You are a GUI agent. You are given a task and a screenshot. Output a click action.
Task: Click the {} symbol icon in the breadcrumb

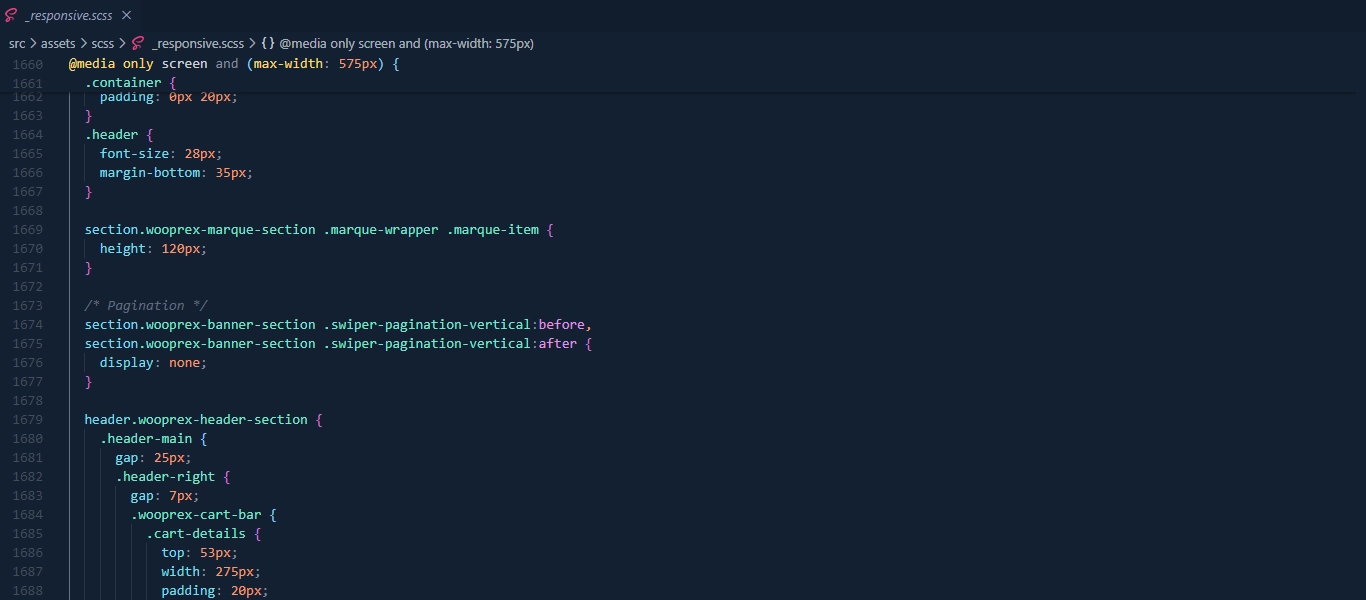(267, 44)
